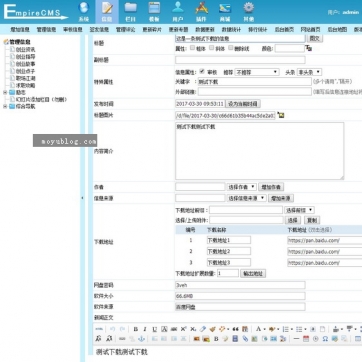Click the redo icon in editor toolbar
Image resolution: width=362 pixels, height=362 pixels.
point(122,329)
